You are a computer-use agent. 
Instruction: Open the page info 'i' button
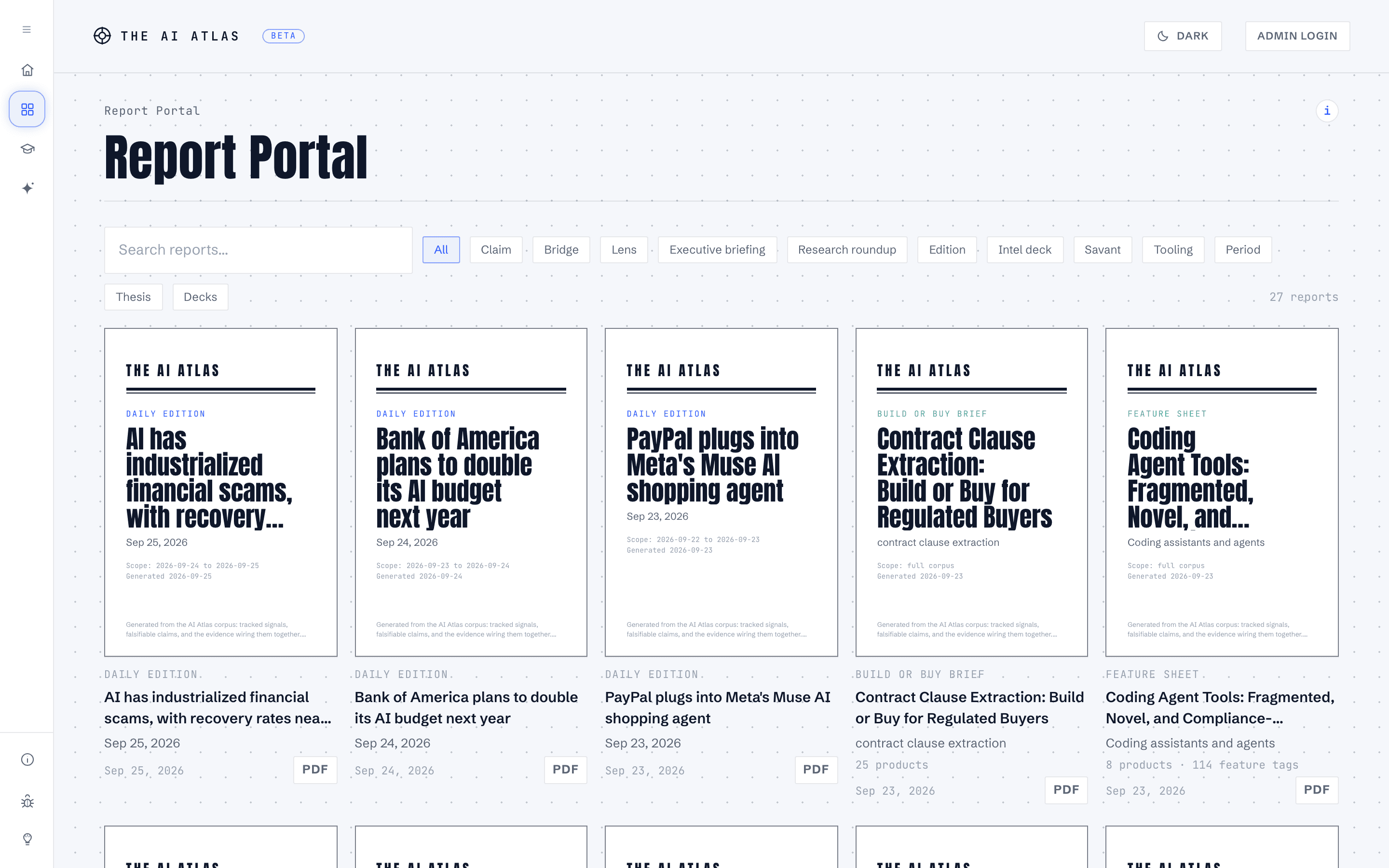[1326, 111]
